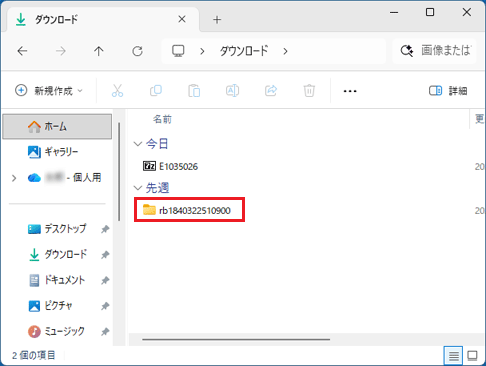Click the 今日 group label
Screen dimensions: 486x366
(x=157, y=144)
